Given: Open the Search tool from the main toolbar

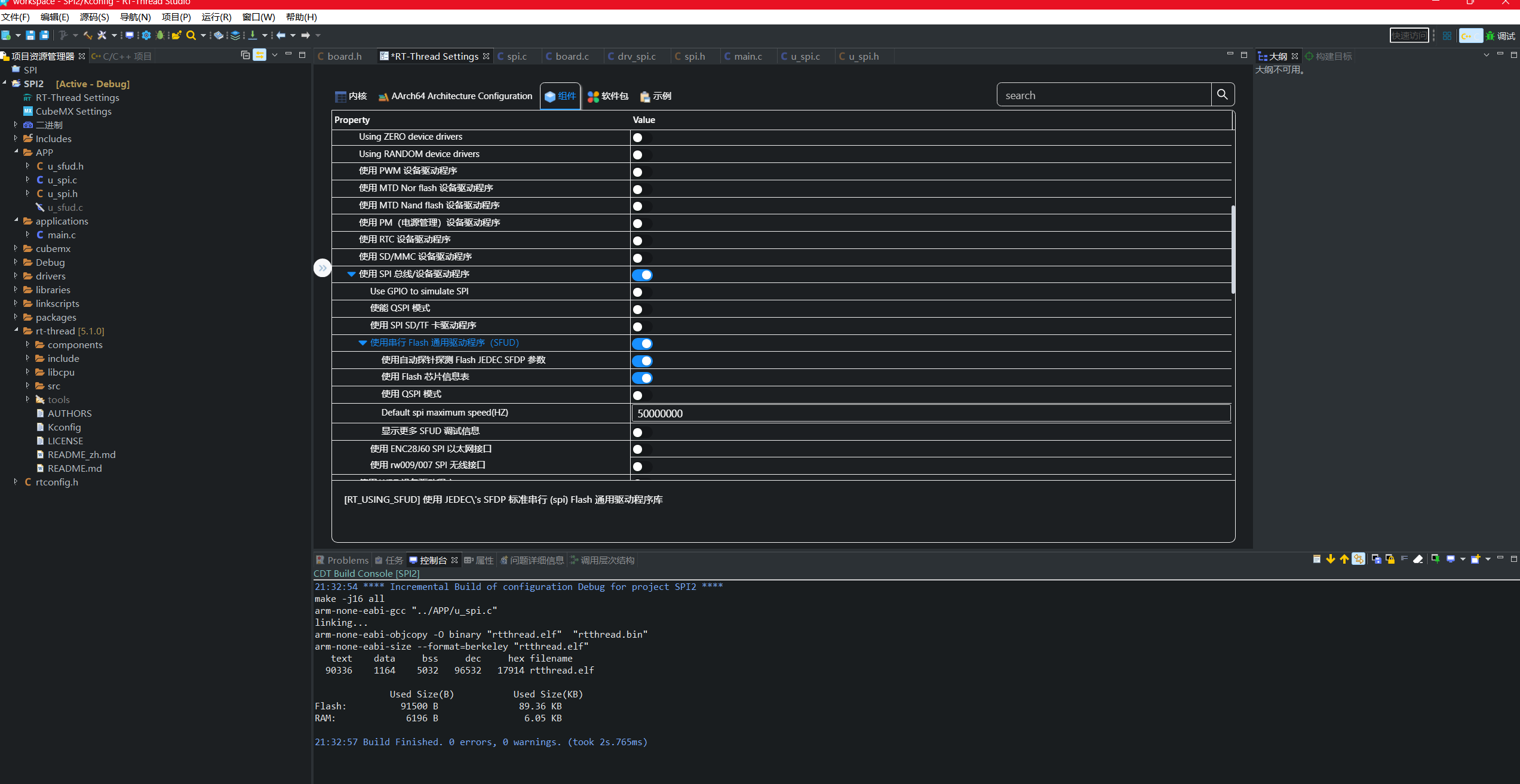Looking at the screenshot, I should click(191, 35).
